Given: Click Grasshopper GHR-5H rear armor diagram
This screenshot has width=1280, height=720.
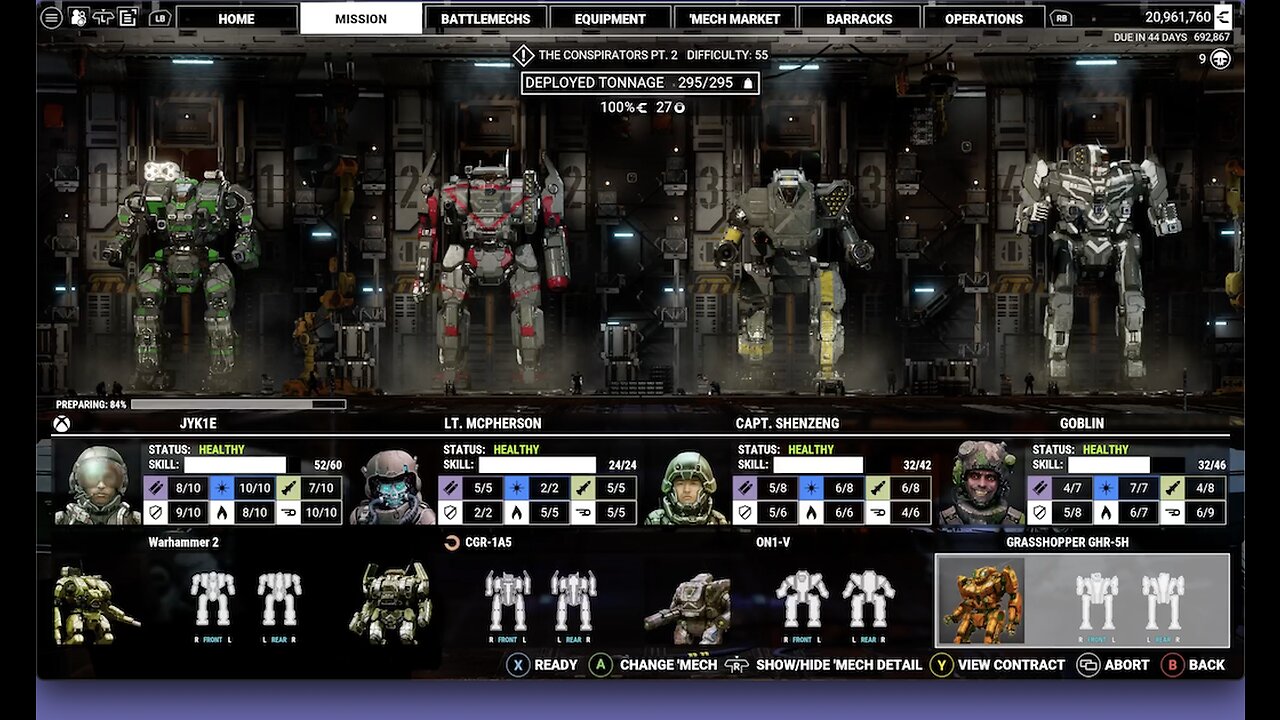Looking at the screenshot, I should click(x=1163, y=603).
